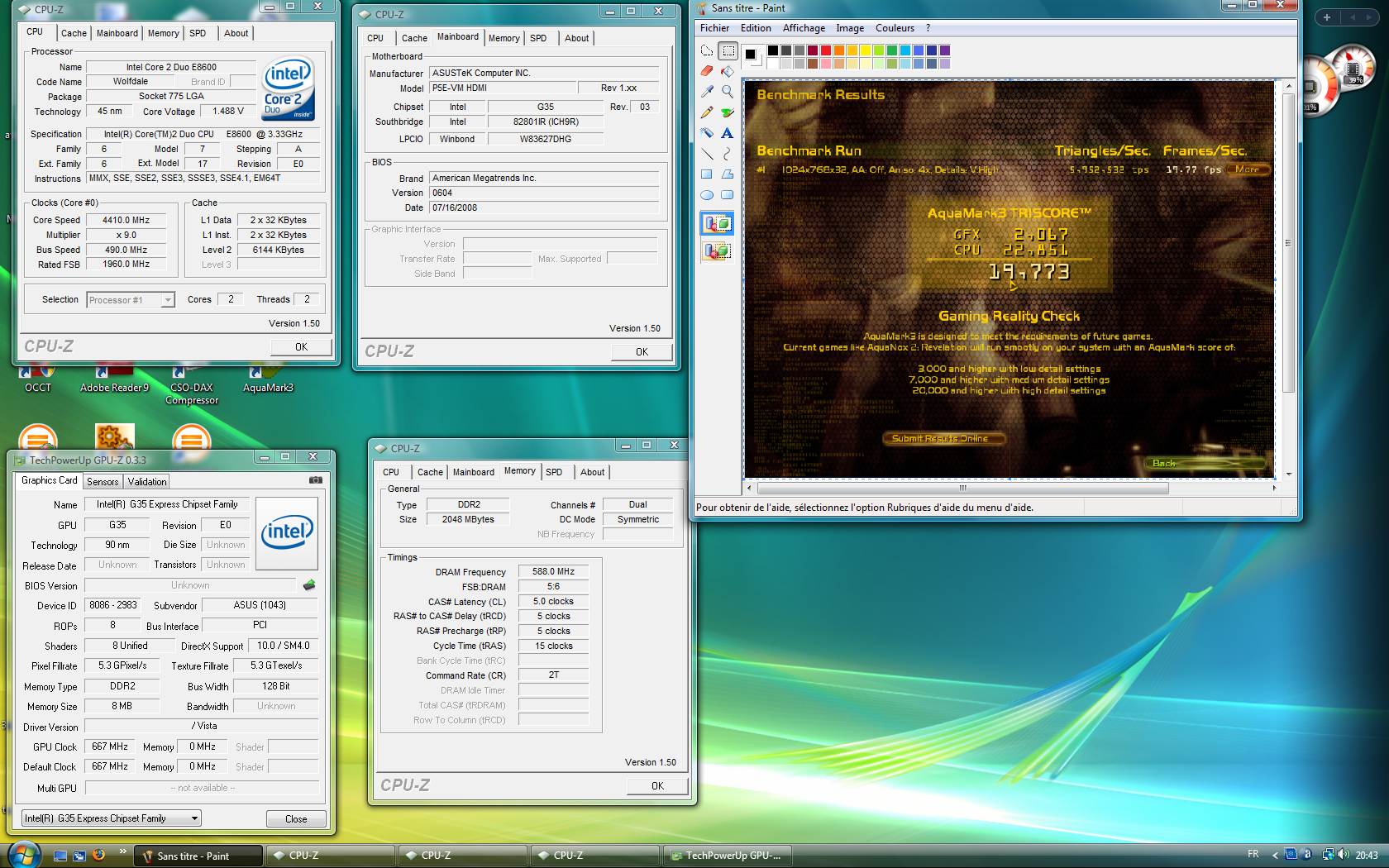Select the Ellipse shape tool
Screen dimensions: 1389x868
tap(707, 195)
